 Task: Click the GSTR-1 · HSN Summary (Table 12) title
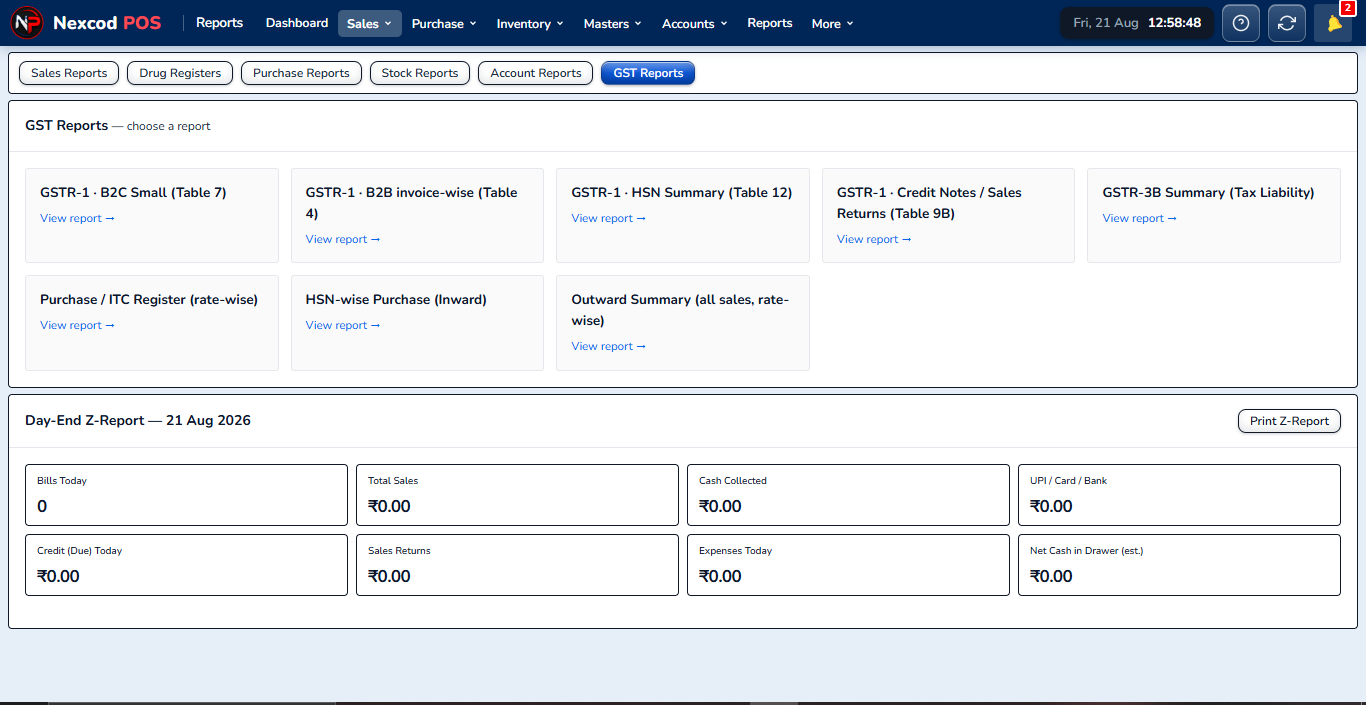coord(682,192)
